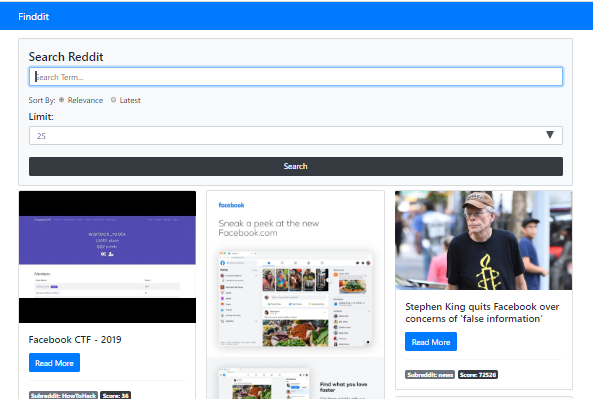Screen dimensions: 593x399
Task: Select the Latest sort option
Action: pos(113,100)
